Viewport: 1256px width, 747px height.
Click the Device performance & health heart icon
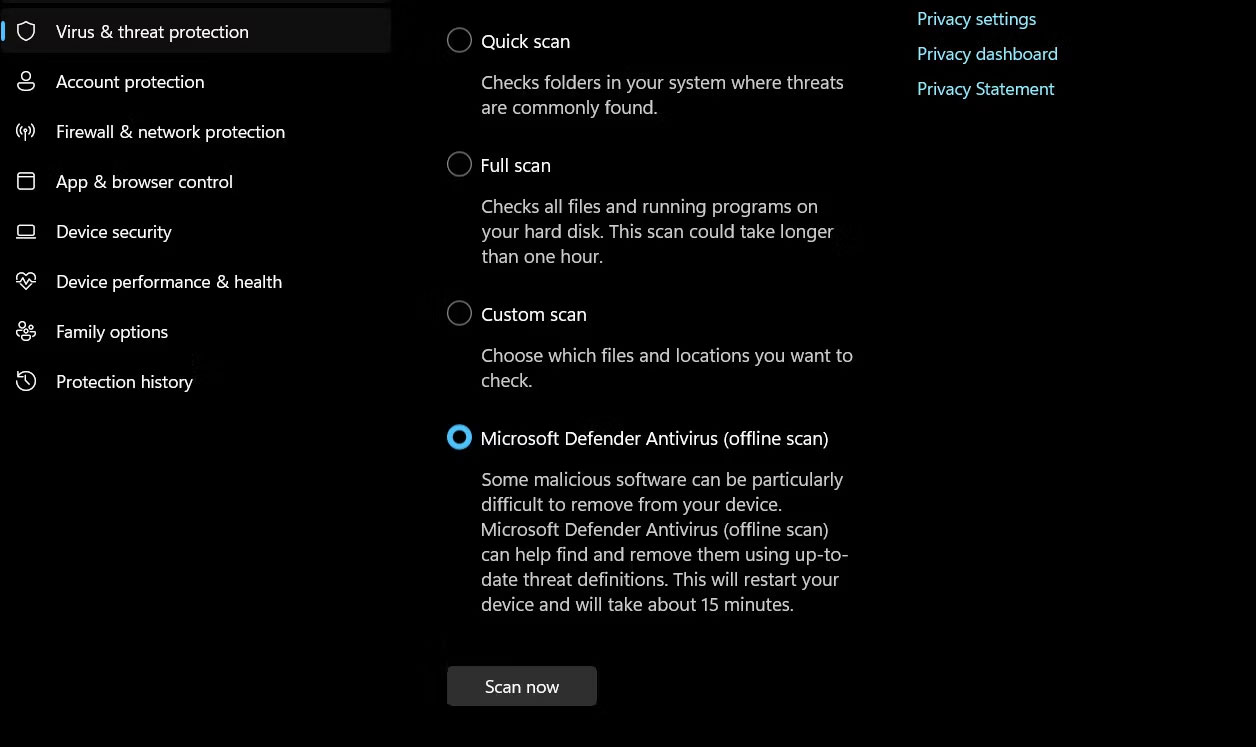click(x=26, y=281)
